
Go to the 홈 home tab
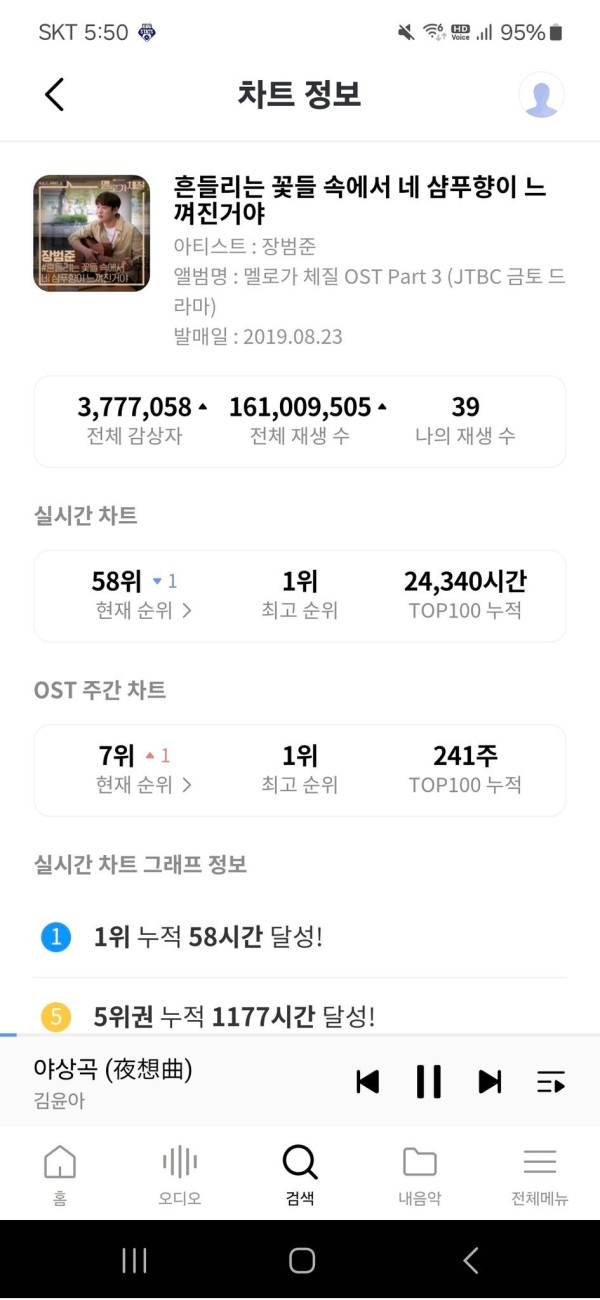tap(60, 1175)
